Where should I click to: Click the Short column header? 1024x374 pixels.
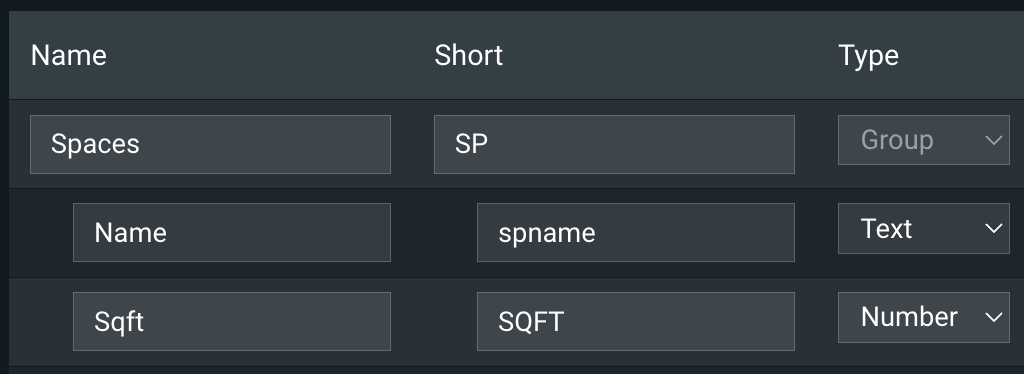click(468, 55)
